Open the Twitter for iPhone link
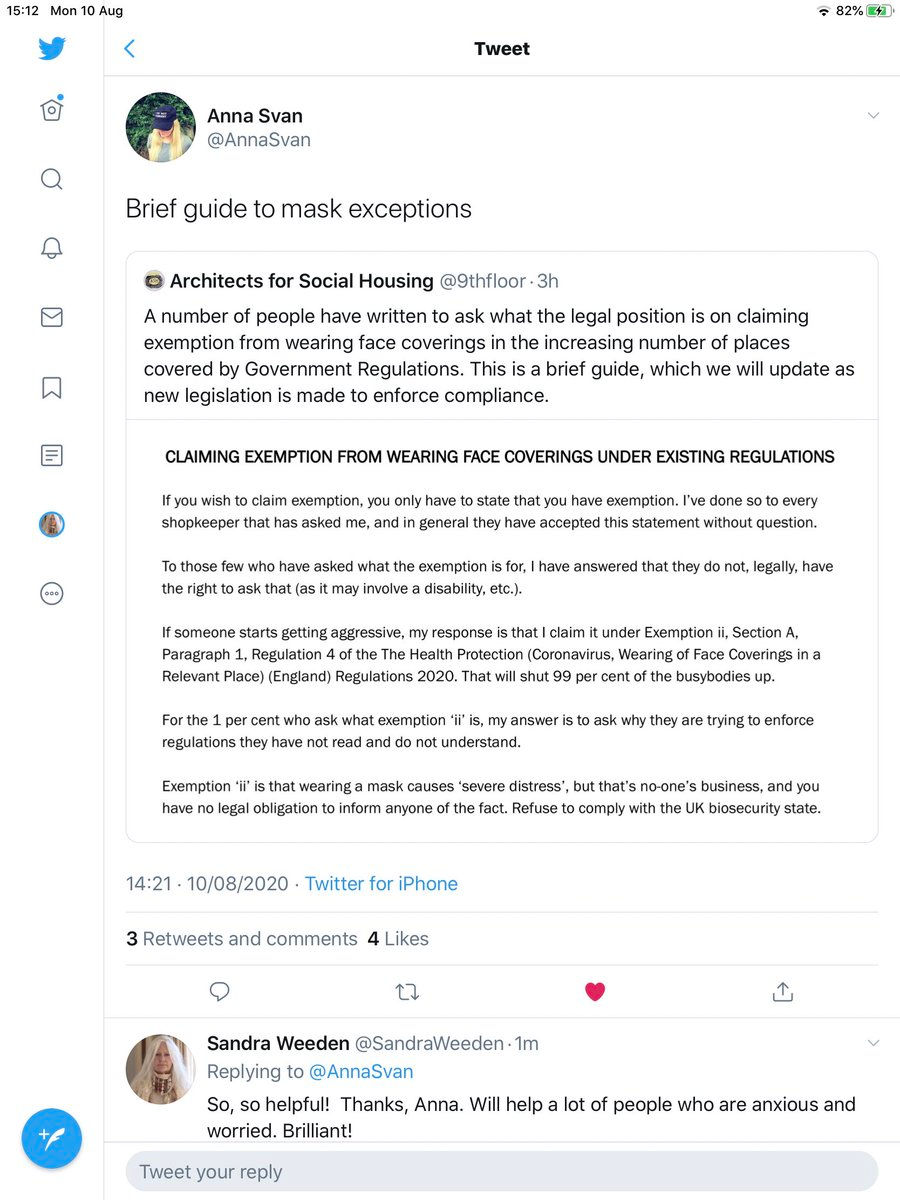The width and height of the screenshot is (900, 1200). click(x=381, y=884)
